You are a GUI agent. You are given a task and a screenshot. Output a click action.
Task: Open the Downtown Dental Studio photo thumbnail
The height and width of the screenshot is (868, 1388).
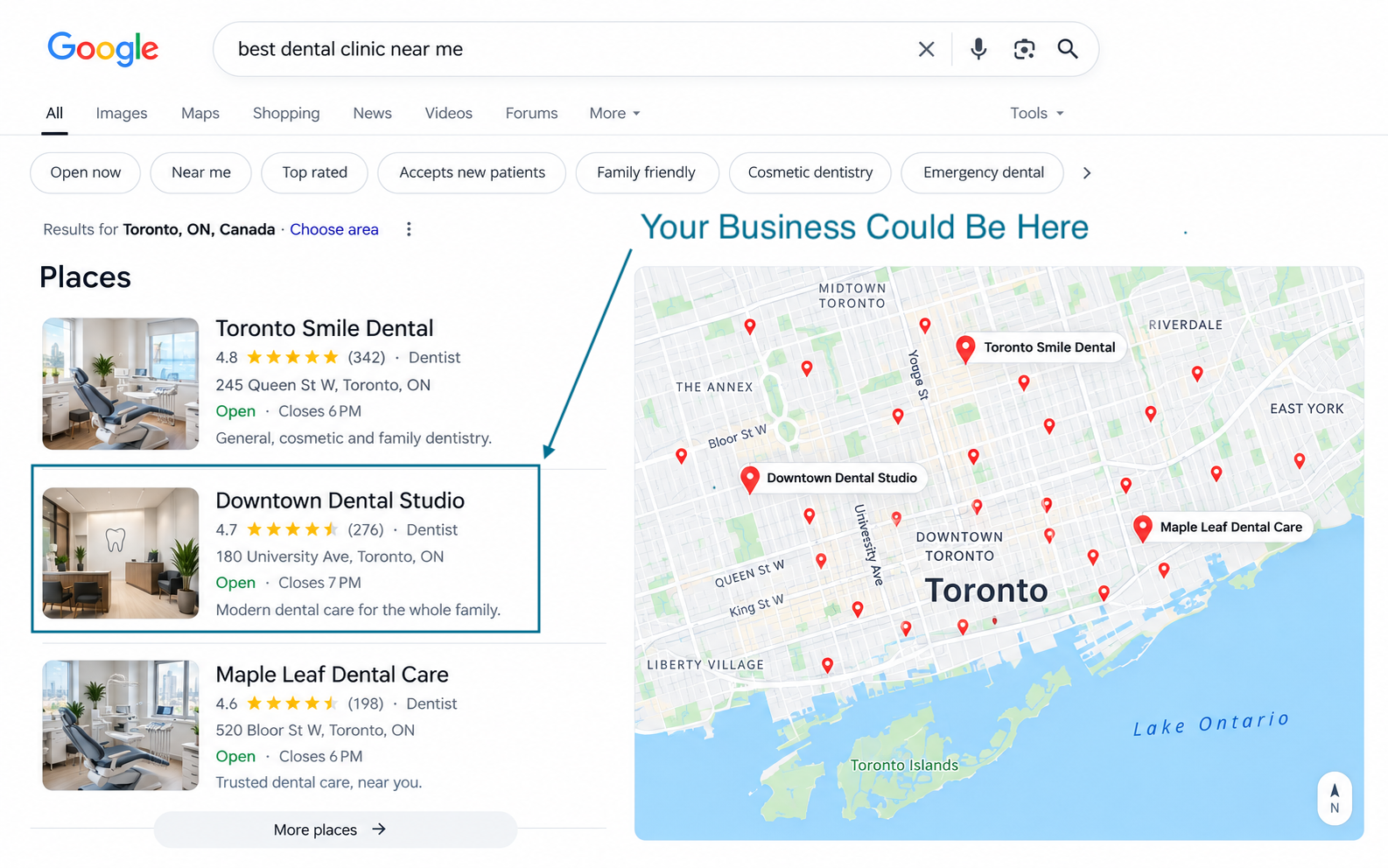click(121, 553)
